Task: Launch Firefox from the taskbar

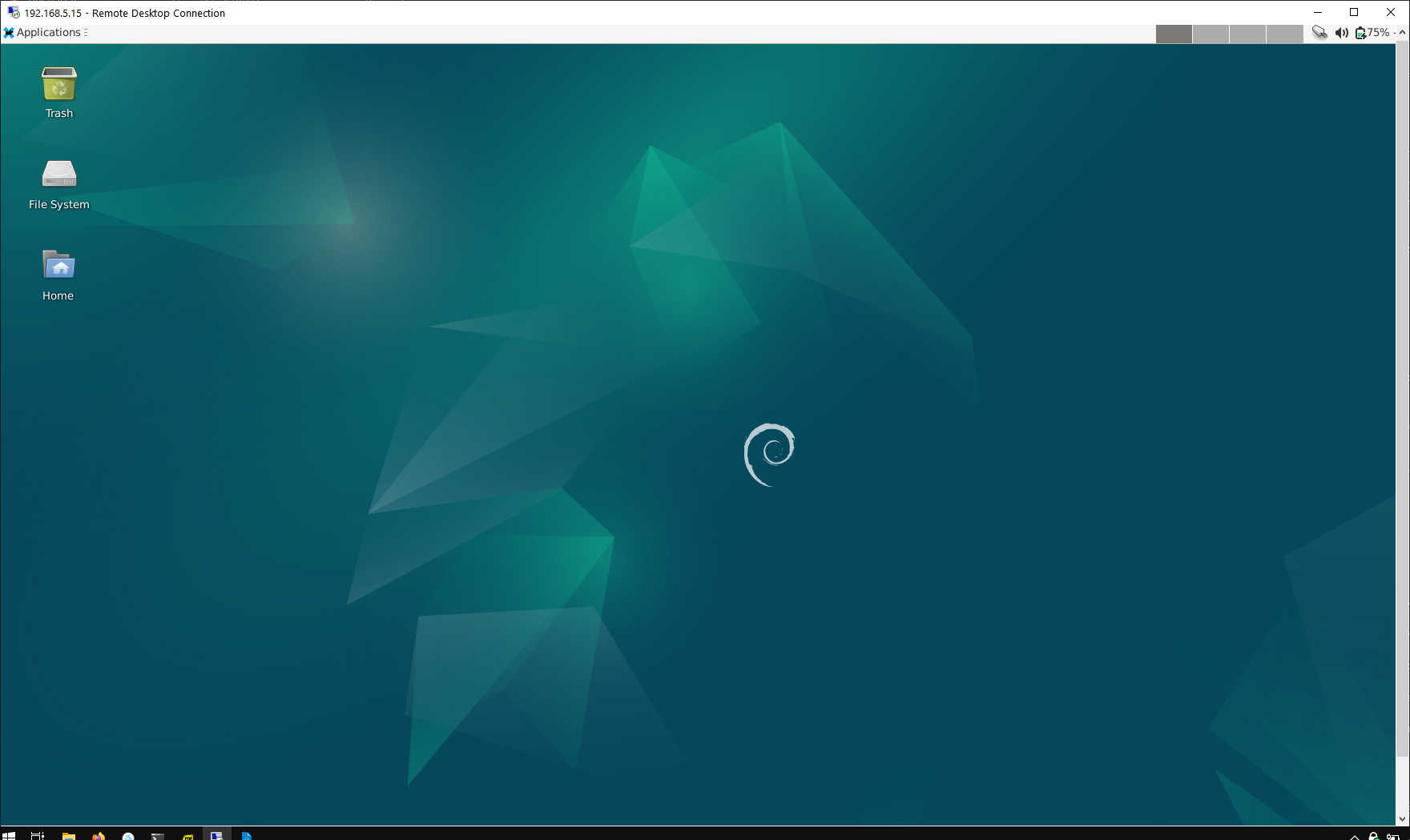Action: (99, 835)
